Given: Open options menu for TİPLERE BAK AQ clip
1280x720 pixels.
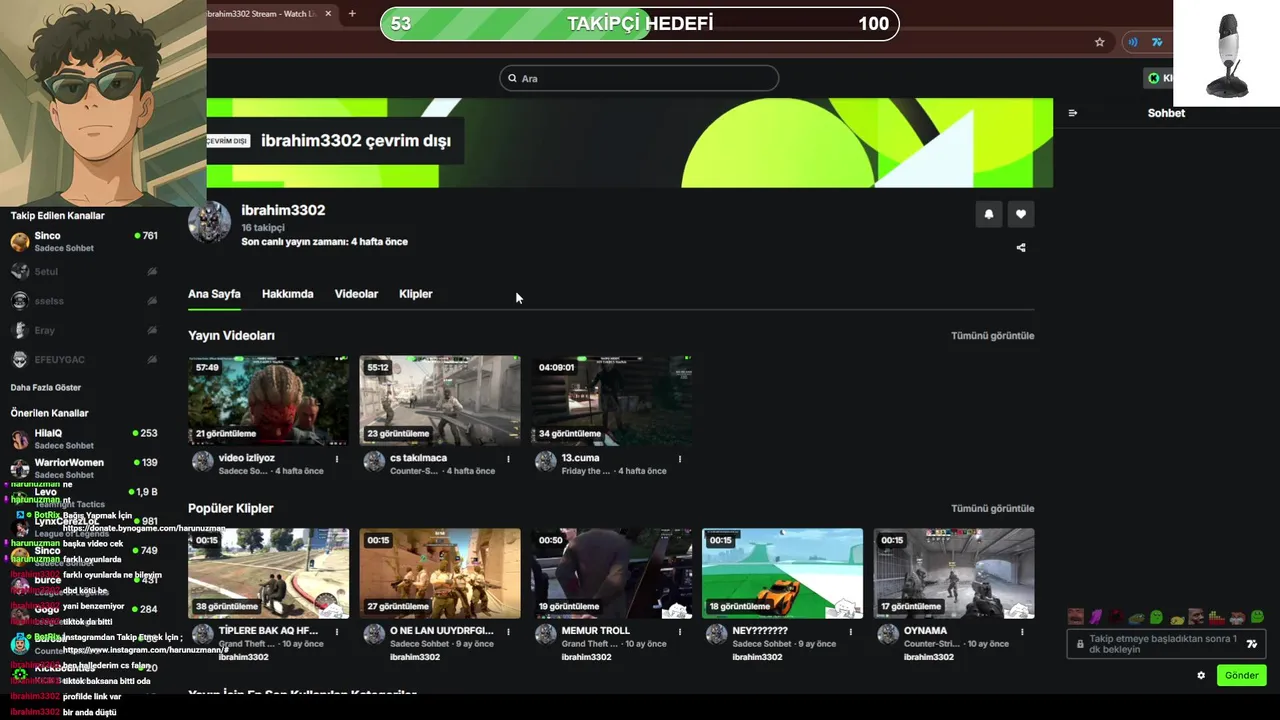Looking at the screenshot, I should (x=337, y=632).
